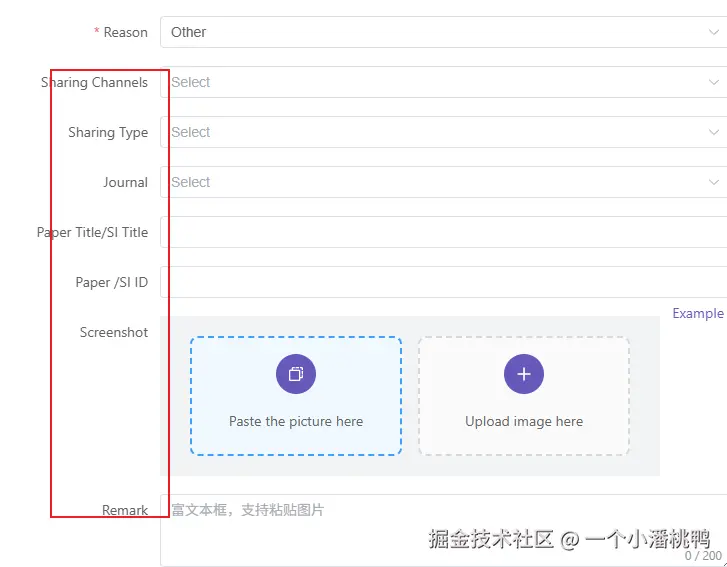Click the chevron in Sharing Channels field
The image size is (727, 567).
click(x=714, y=83)
